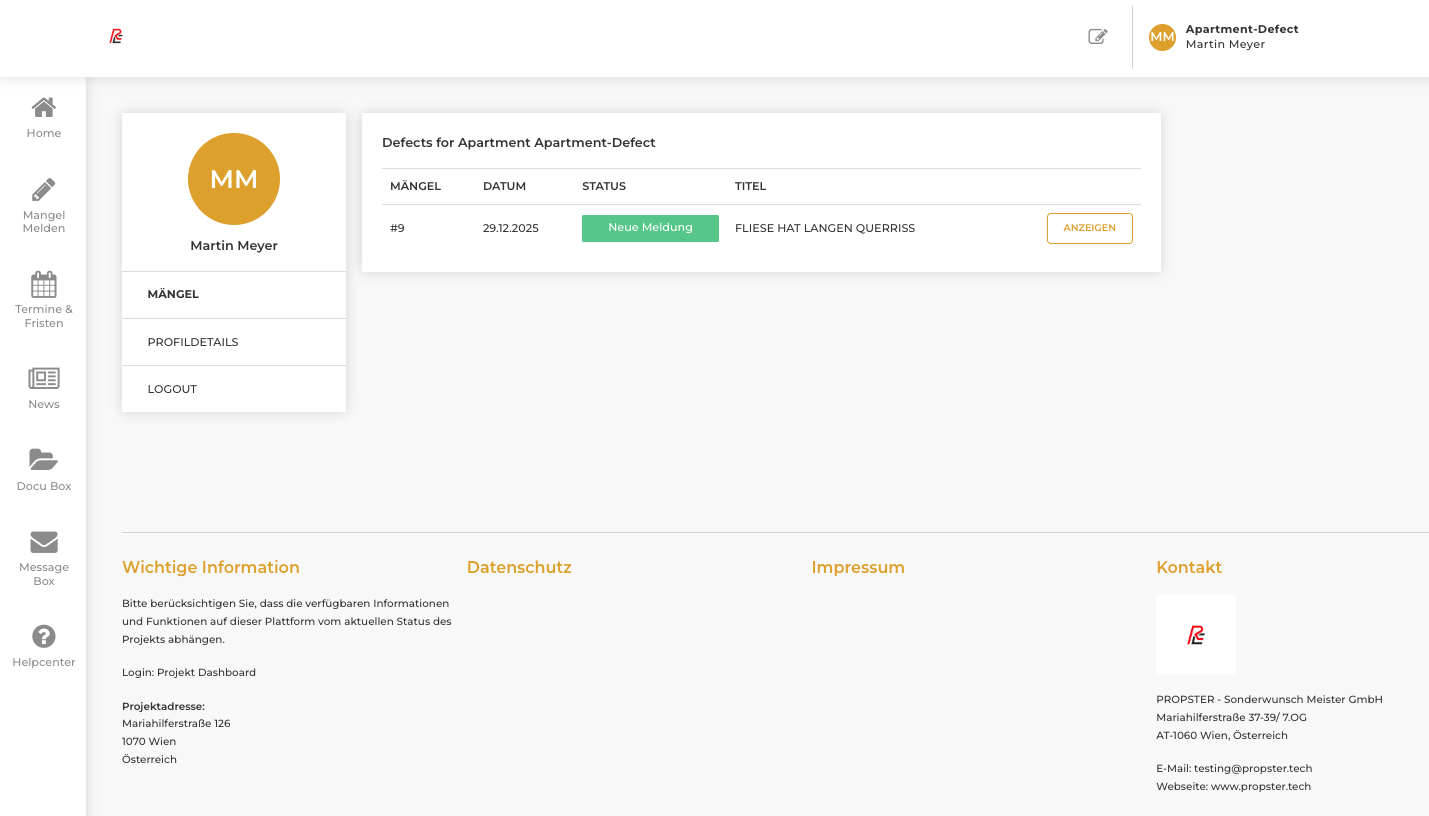Image resolution: width=1429 pixels, height=816 pixels.
Task: Click the Mangel Melden pencil icon
Action: [x=44, y=190]
